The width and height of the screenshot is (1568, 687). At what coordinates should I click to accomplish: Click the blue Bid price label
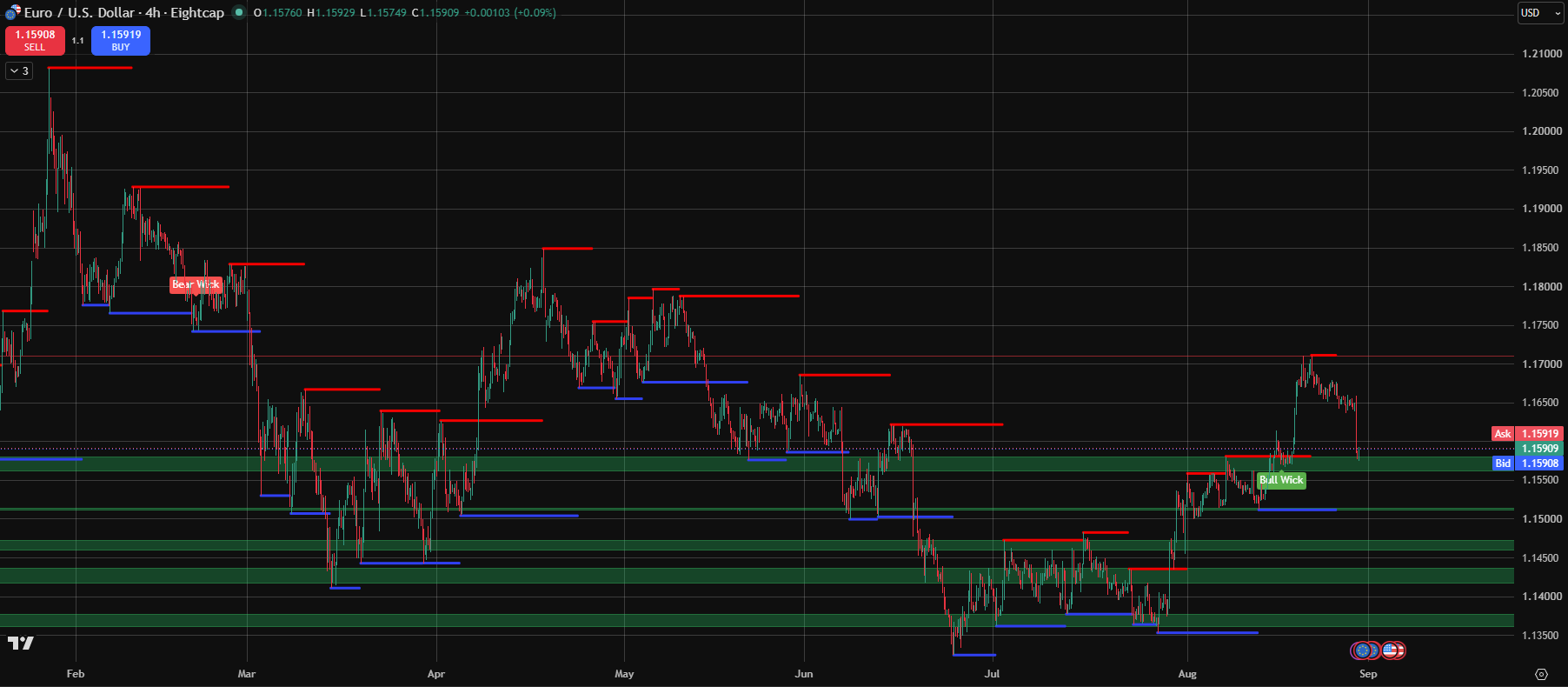(x=1503, y=464)
